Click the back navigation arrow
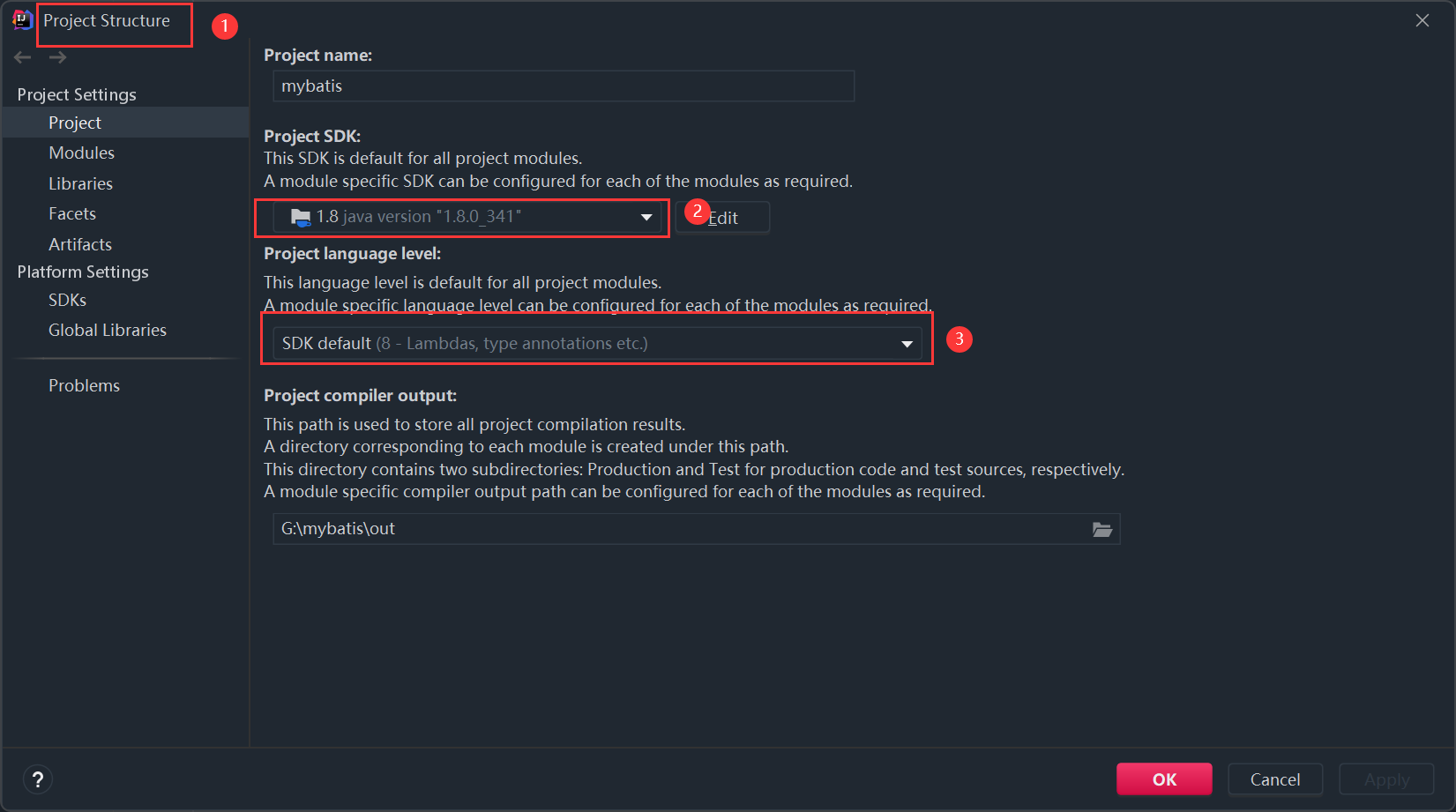This screenshot has height=812, width=1456. 23,57
